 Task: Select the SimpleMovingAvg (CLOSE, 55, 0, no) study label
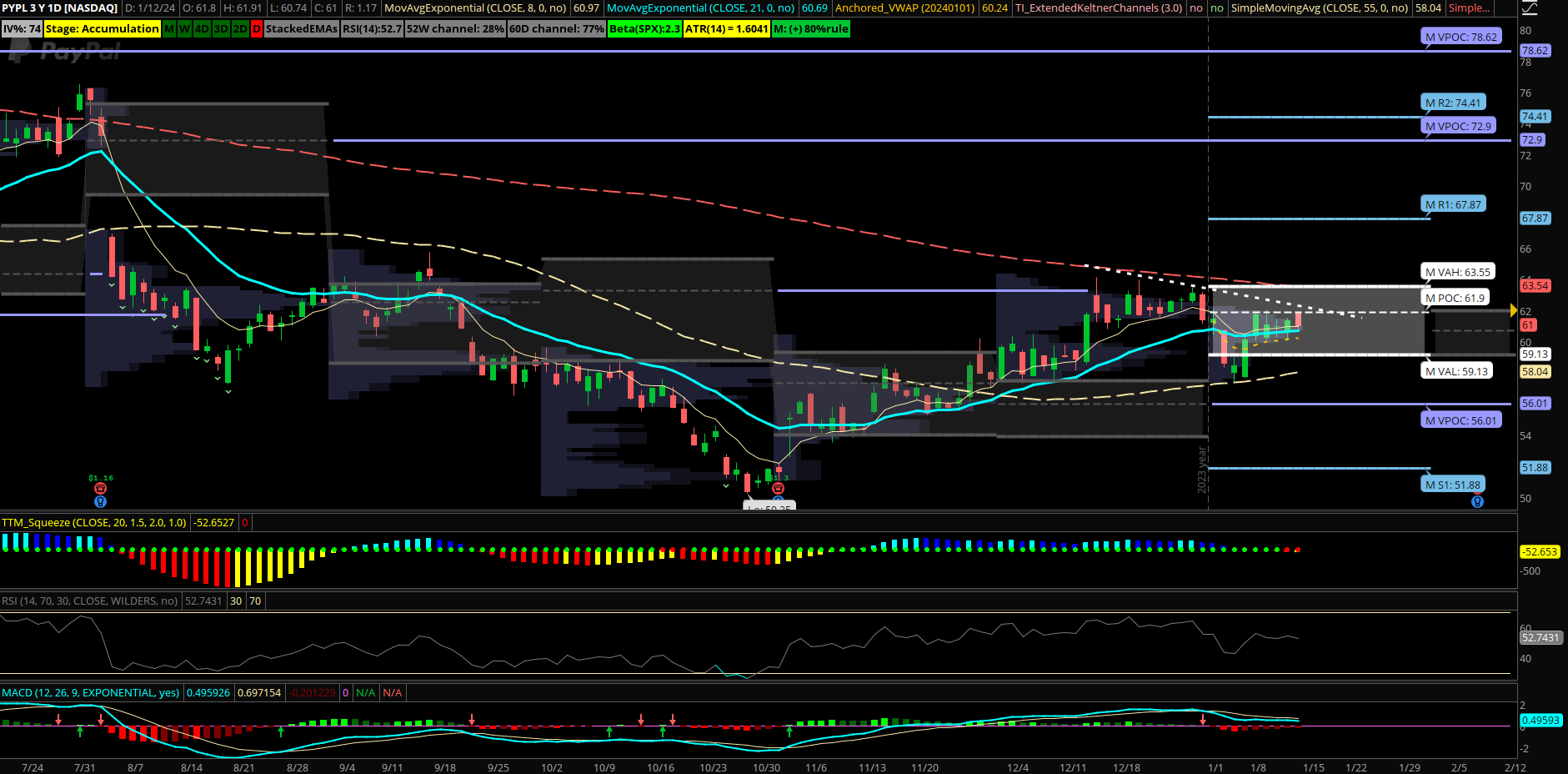click(x=1320, y=8)
